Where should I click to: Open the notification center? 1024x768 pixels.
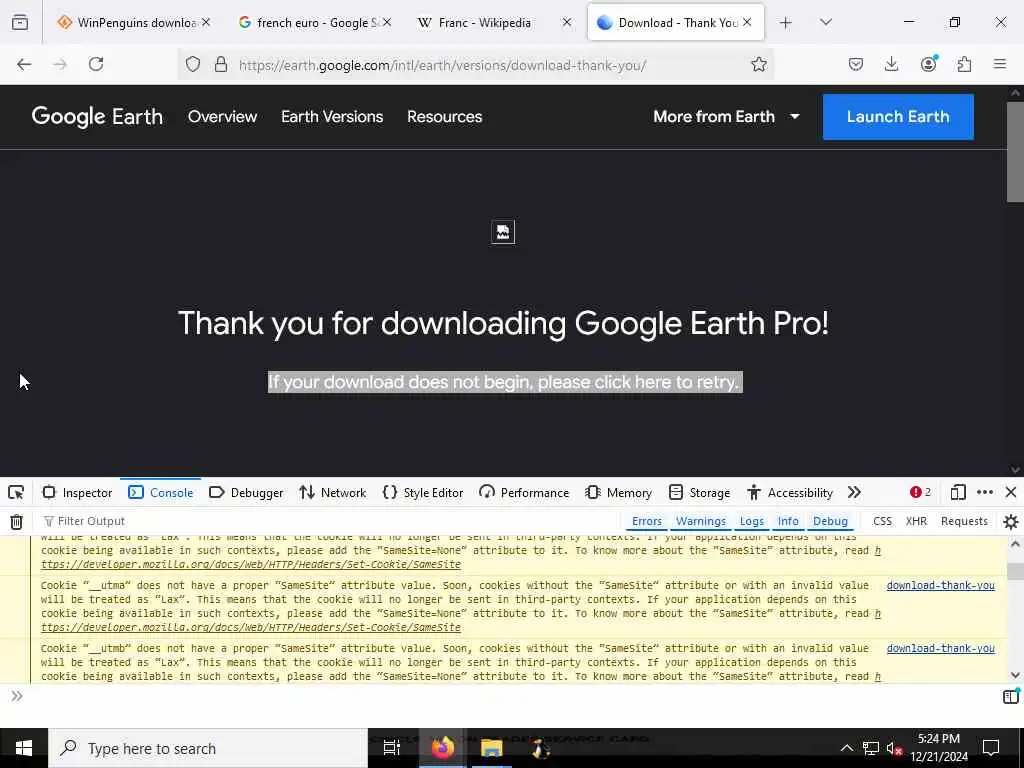[991, 748]
